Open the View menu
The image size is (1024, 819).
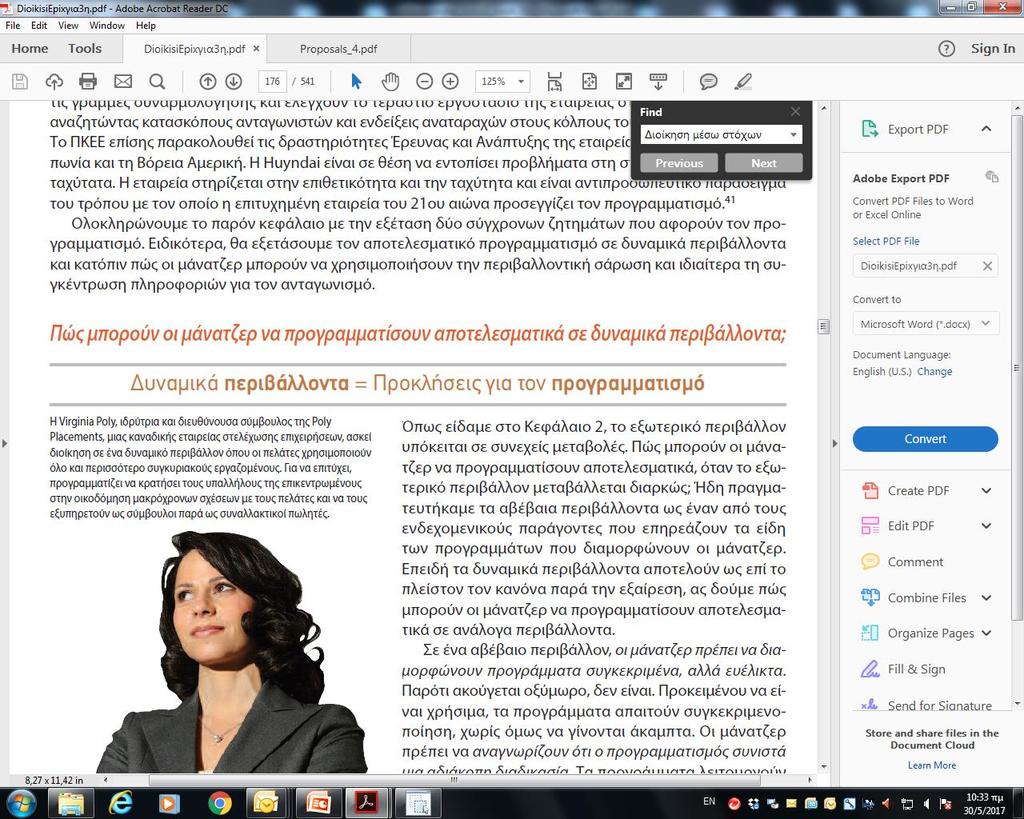68,25
